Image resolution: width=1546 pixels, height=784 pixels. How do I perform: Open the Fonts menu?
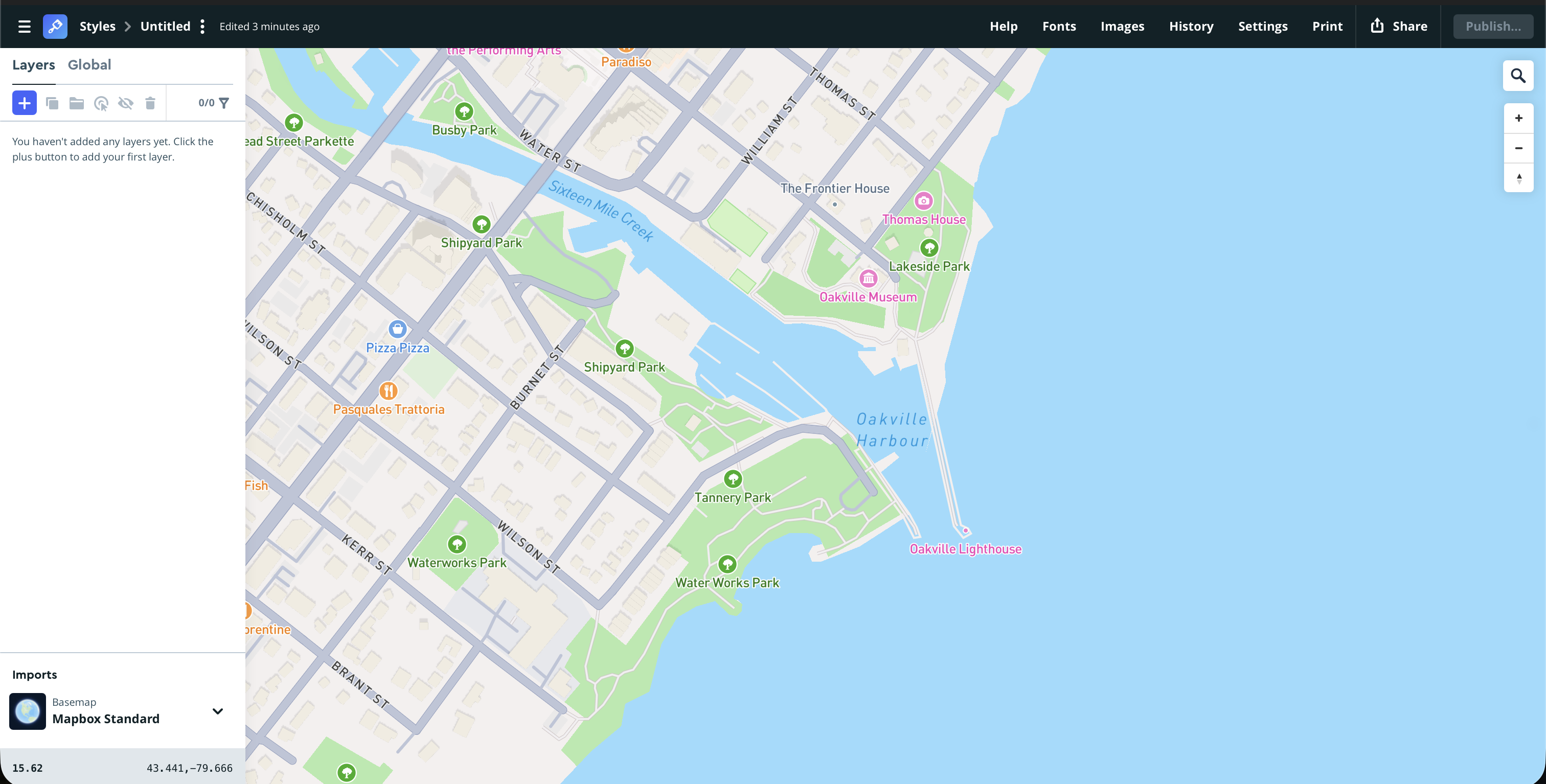(x=1059, y=26)
